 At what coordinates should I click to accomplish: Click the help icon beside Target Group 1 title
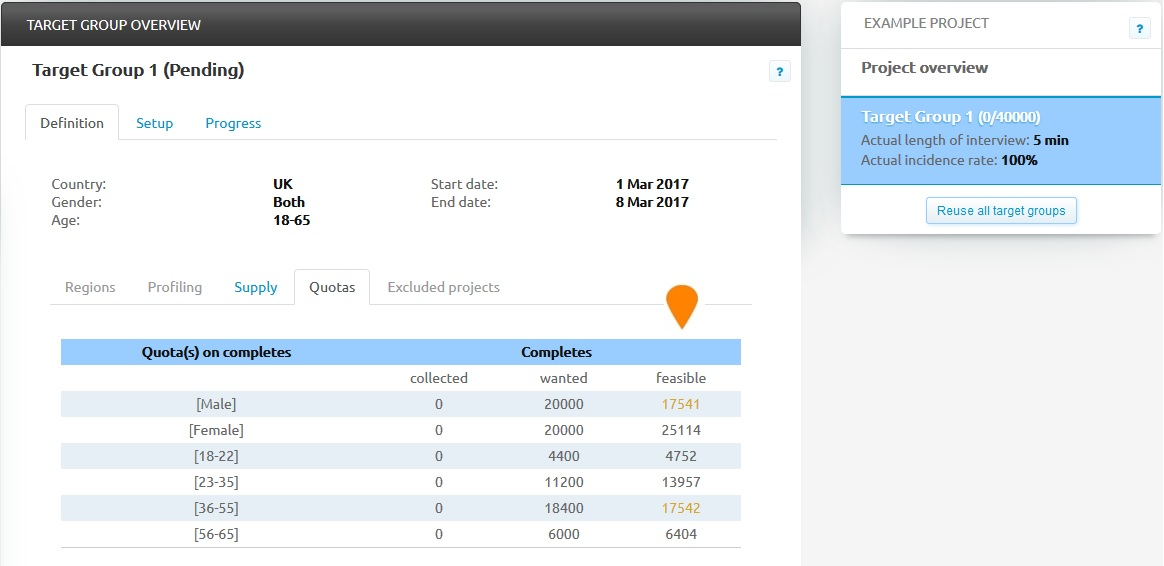tap(779, 71)
